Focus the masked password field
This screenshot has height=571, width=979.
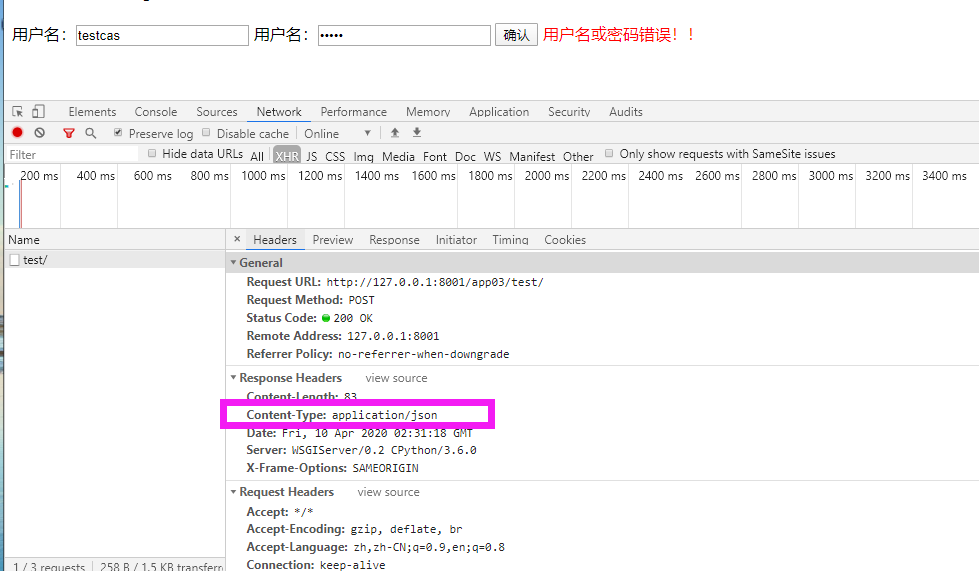pos(405,35)
